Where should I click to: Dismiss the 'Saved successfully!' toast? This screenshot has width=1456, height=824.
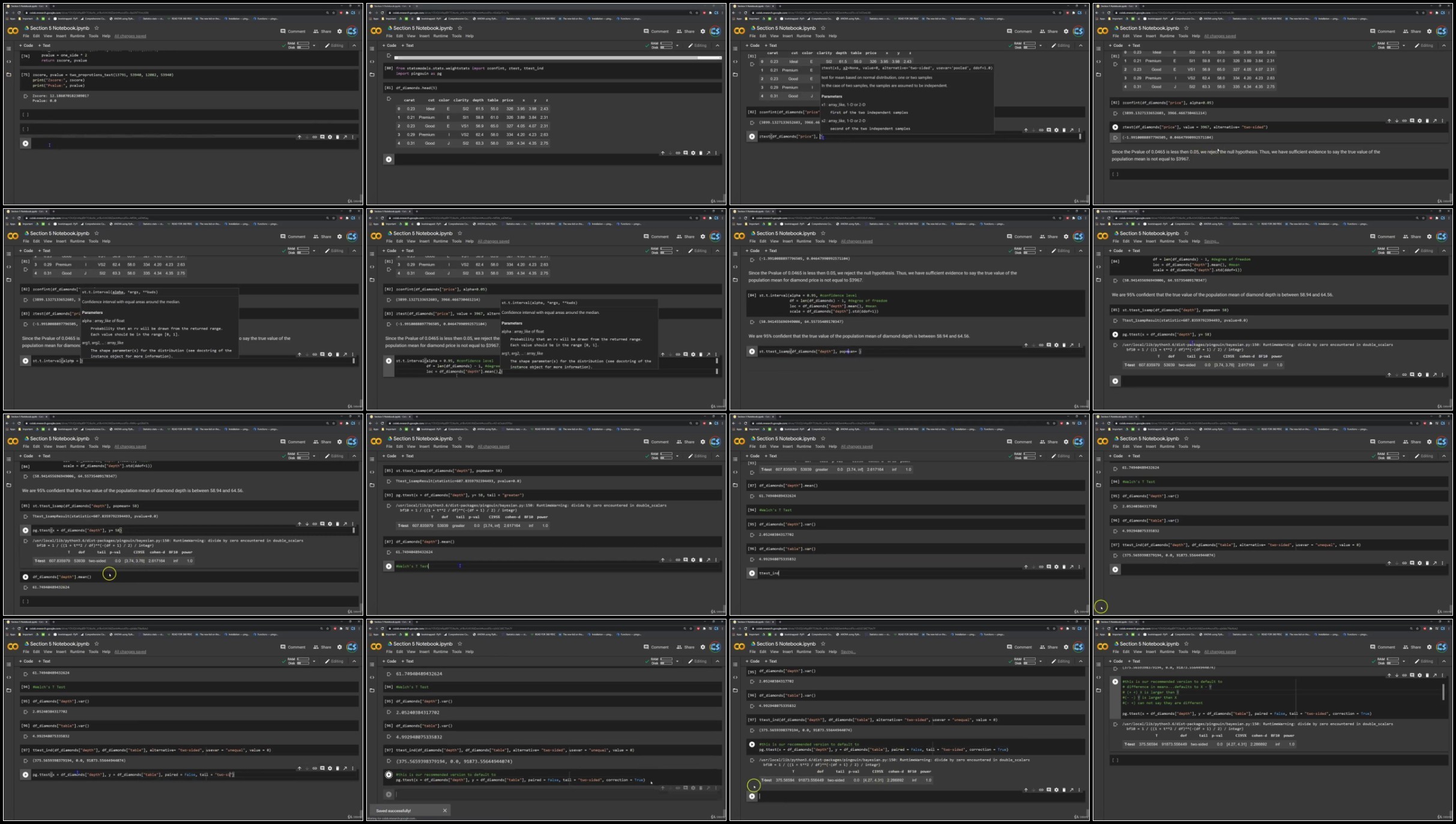pos(445,810)
